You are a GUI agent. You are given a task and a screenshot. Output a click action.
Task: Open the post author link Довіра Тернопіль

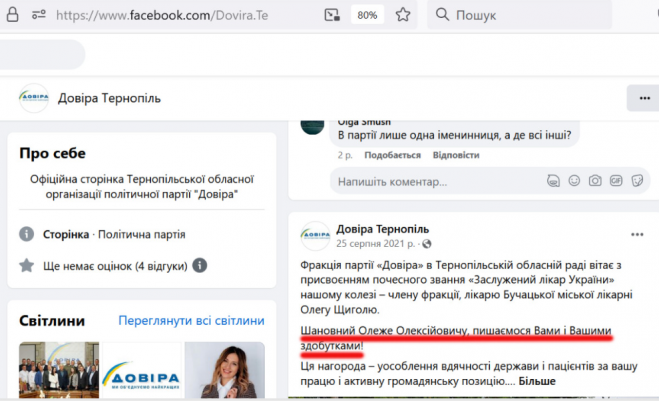pyautogui.click(x=382, y=229)
